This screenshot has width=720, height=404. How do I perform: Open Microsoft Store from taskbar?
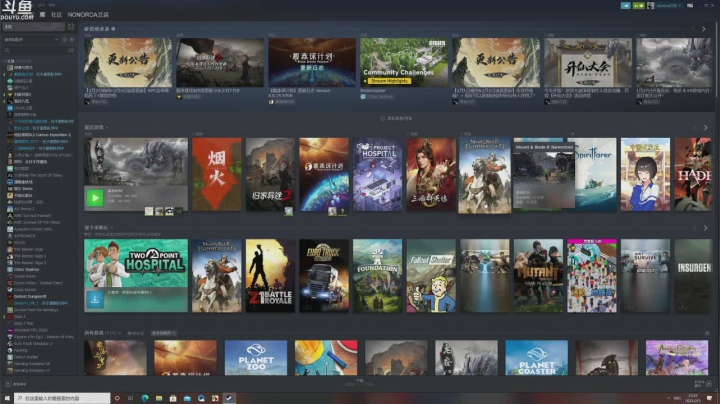pyautogui.click(x=173, y=398)
